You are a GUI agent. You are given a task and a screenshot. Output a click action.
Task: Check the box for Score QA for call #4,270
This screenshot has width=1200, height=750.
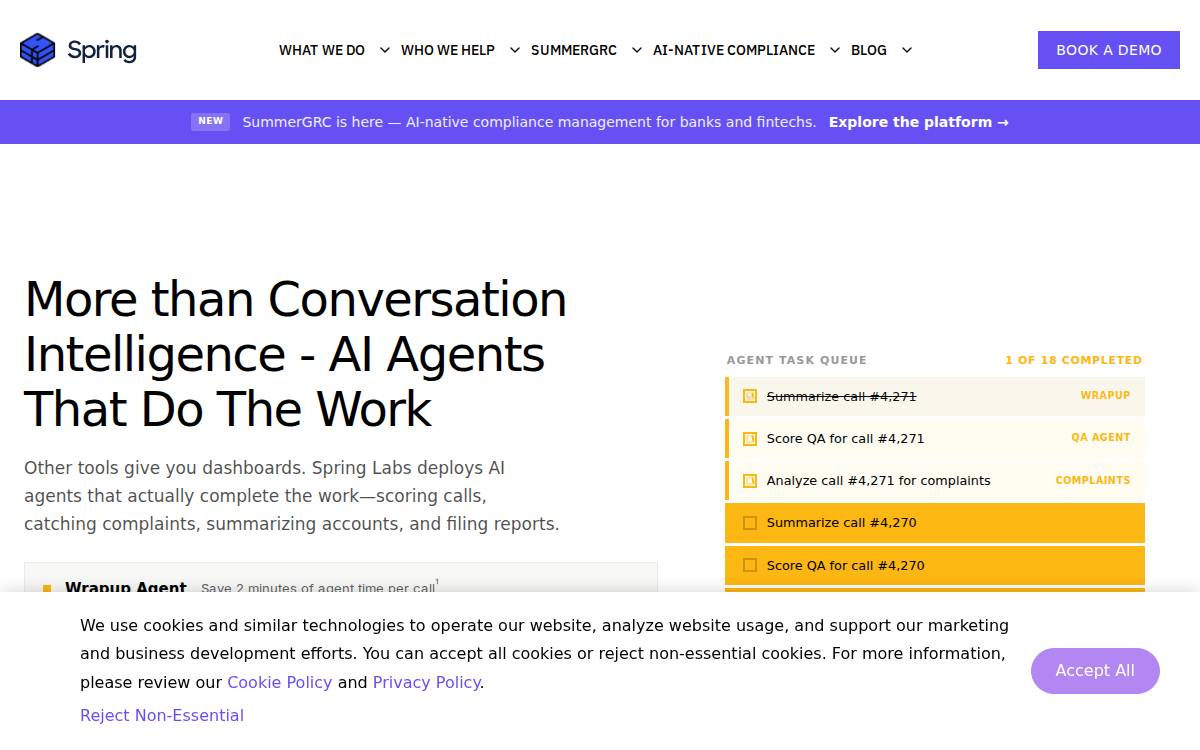(750, 565)
